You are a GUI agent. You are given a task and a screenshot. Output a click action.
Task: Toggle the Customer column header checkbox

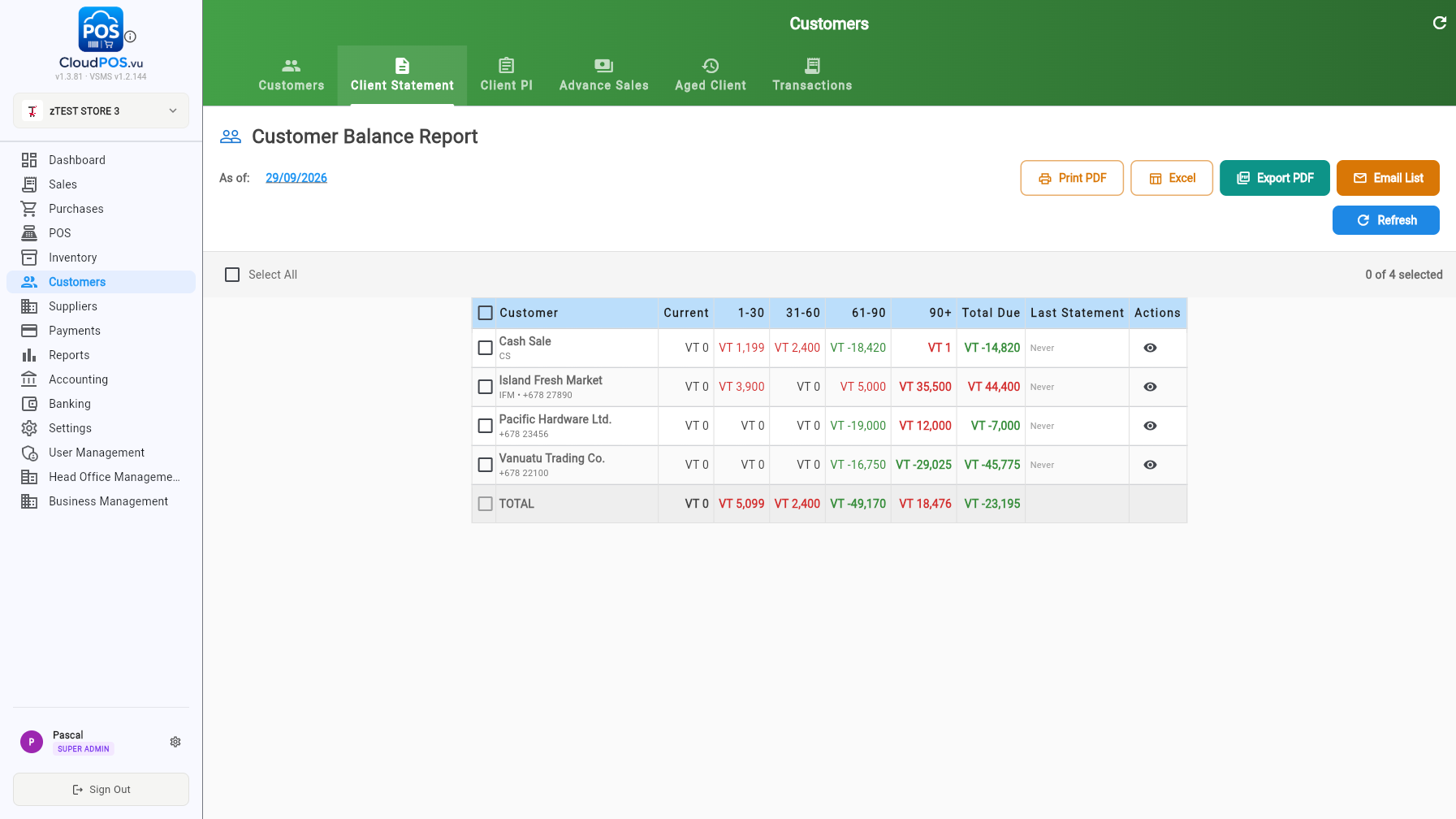[x=486, y=313]
